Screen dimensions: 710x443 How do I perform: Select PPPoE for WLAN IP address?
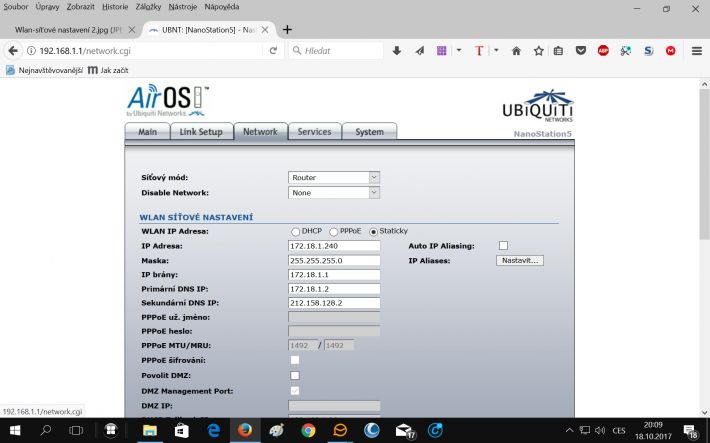(x=334, y=232)
